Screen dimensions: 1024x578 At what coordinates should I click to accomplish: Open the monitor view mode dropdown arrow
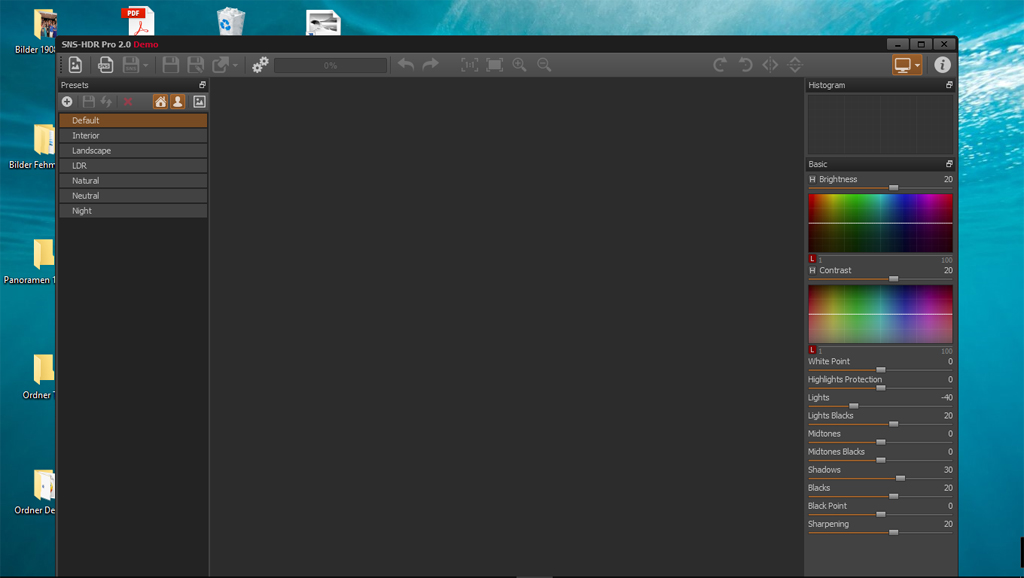(917, 65)
